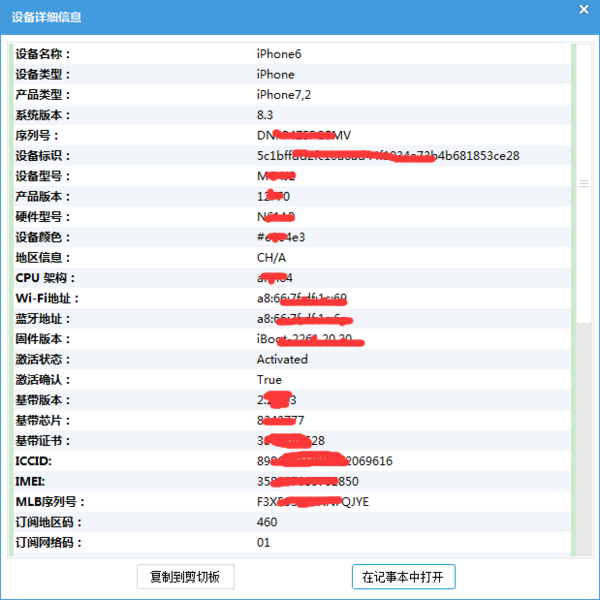Select the 产品版本 label
This screenshot has height=600, width=600.
coord(43,196)
